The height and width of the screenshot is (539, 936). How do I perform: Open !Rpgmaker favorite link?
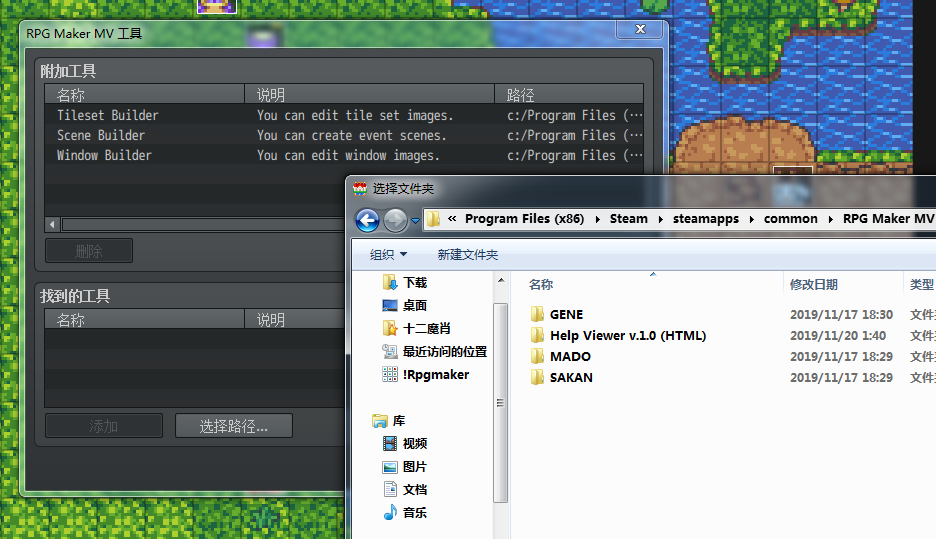[436, 375]
